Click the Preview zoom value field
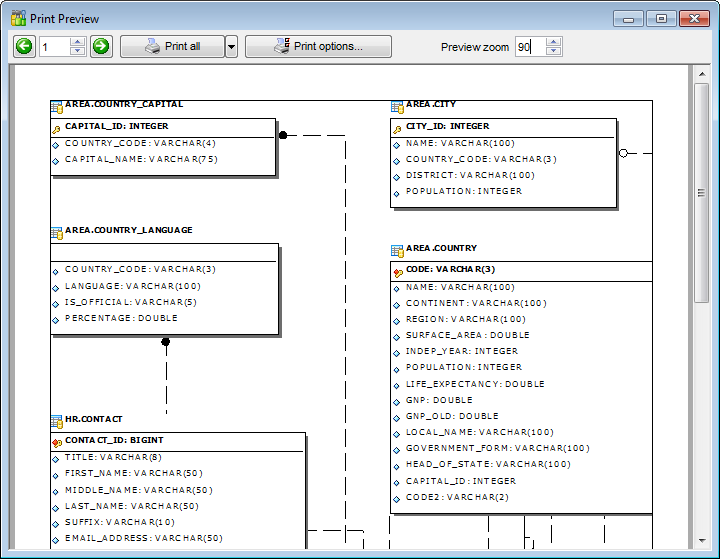The image size is (720, 559). pos(530,46)
